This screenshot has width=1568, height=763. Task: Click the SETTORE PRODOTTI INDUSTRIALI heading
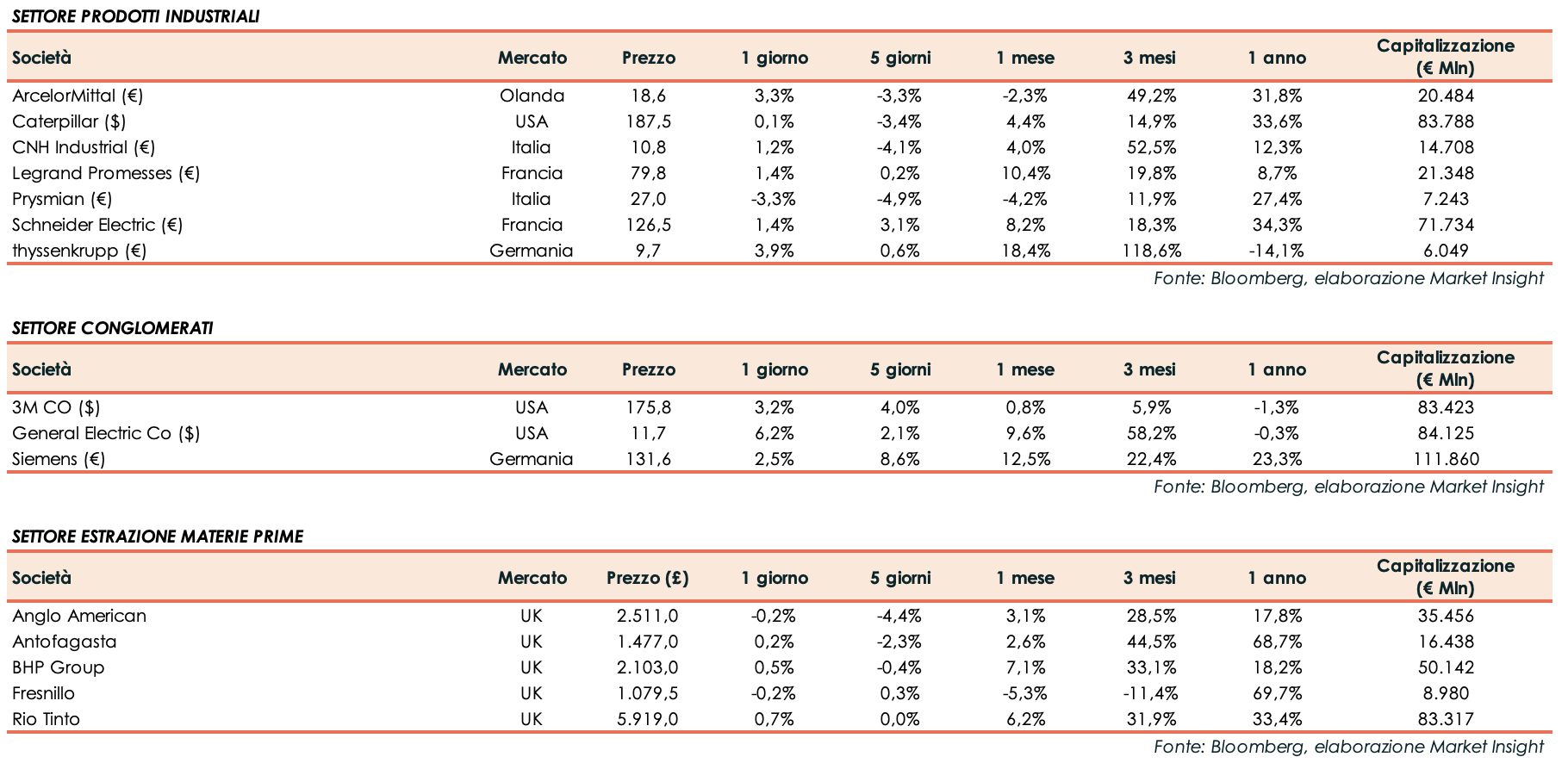point(135,16)
